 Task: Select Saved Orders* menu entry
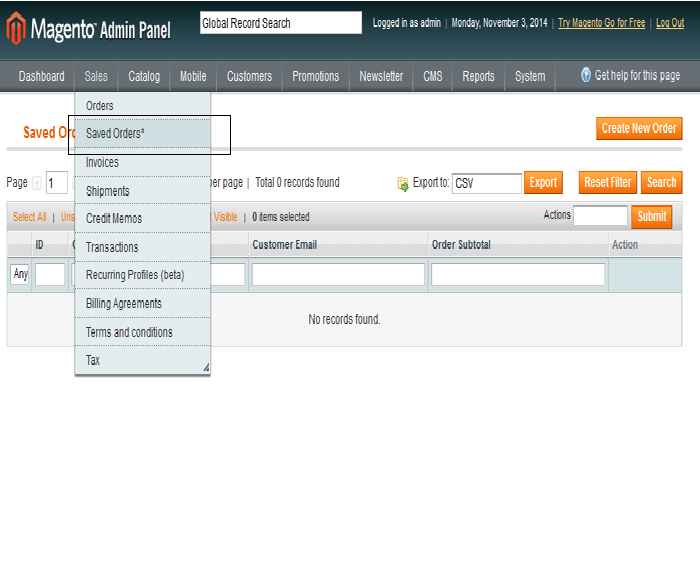coord(142,133)
